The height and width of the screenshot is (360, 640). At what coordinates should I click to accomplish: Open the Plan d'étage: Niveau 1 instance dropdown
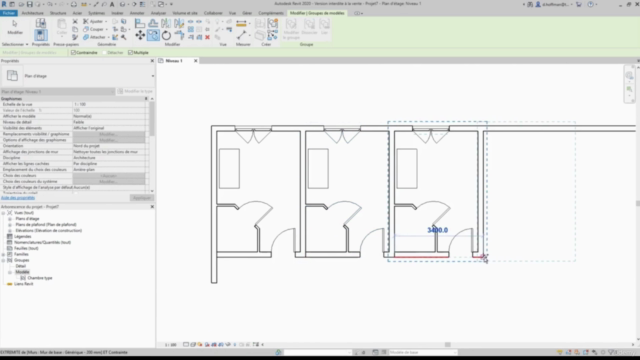58,91
